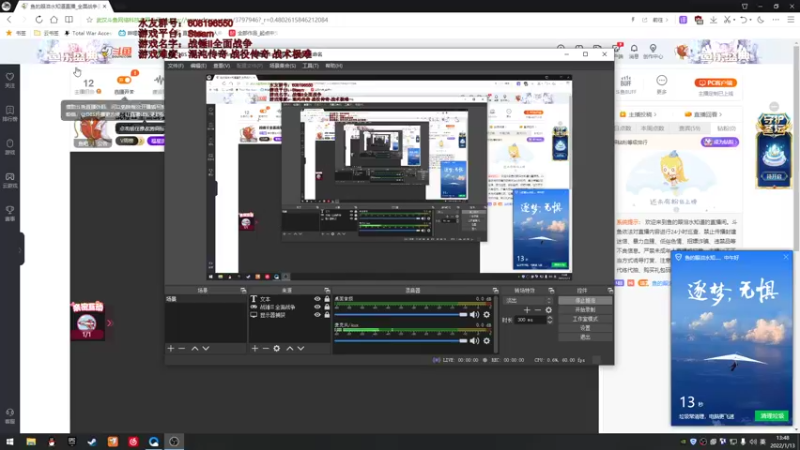Open OBS Tools menu

point(310,66)
